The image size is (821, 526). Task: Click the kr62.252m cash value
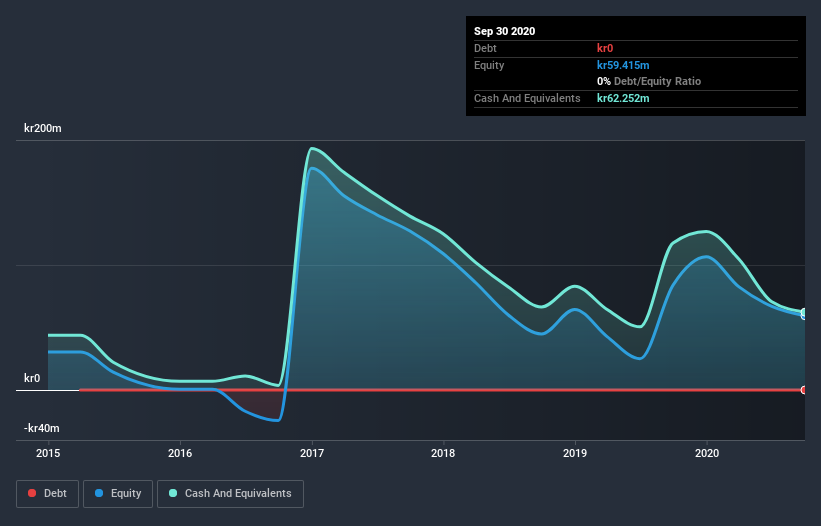[623, 98]
